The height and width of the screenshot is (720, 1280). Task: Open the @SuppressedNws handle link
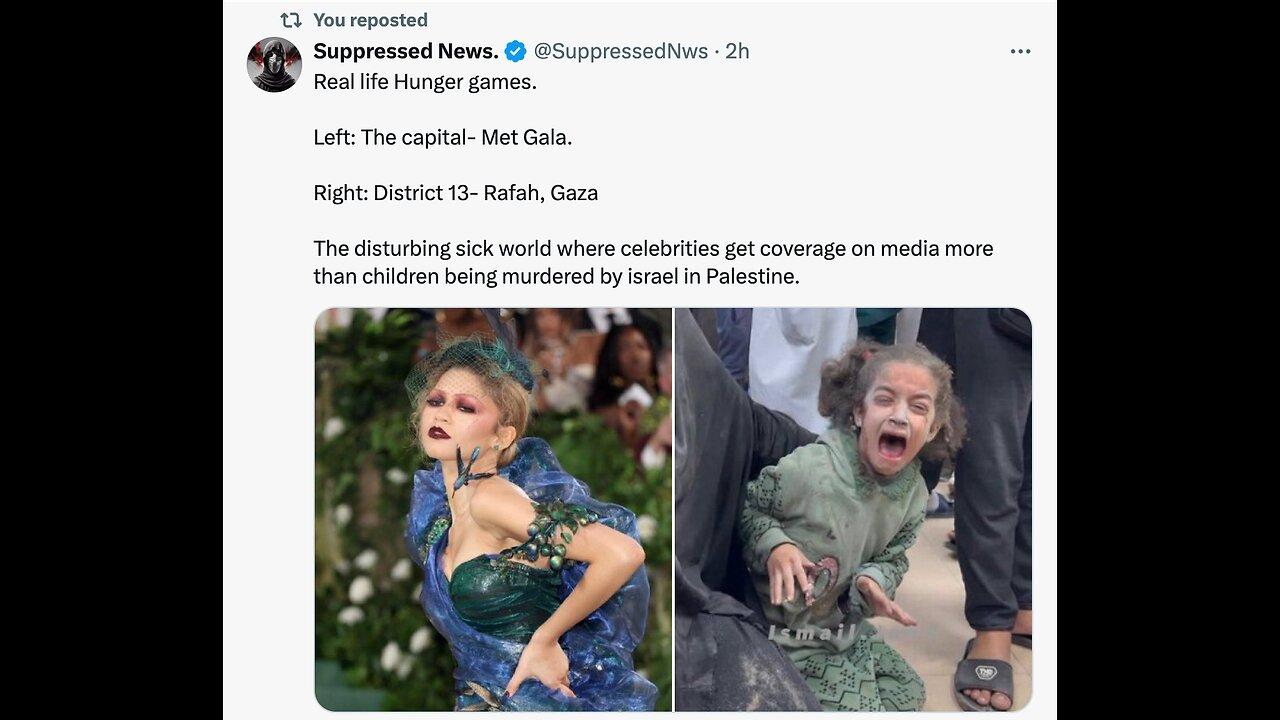point(620,51)
